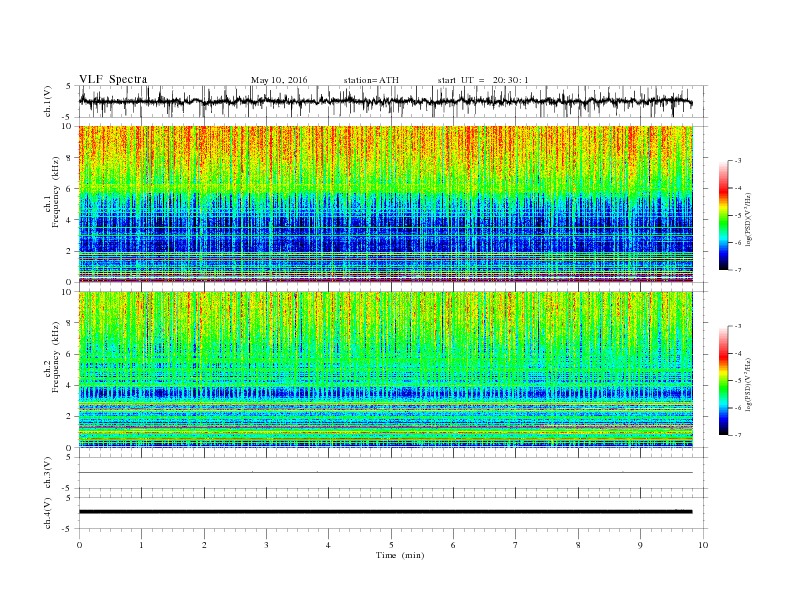Click time axis tick label "8"
The width and height of the screenshot is (792, 612).
[578, 545]
